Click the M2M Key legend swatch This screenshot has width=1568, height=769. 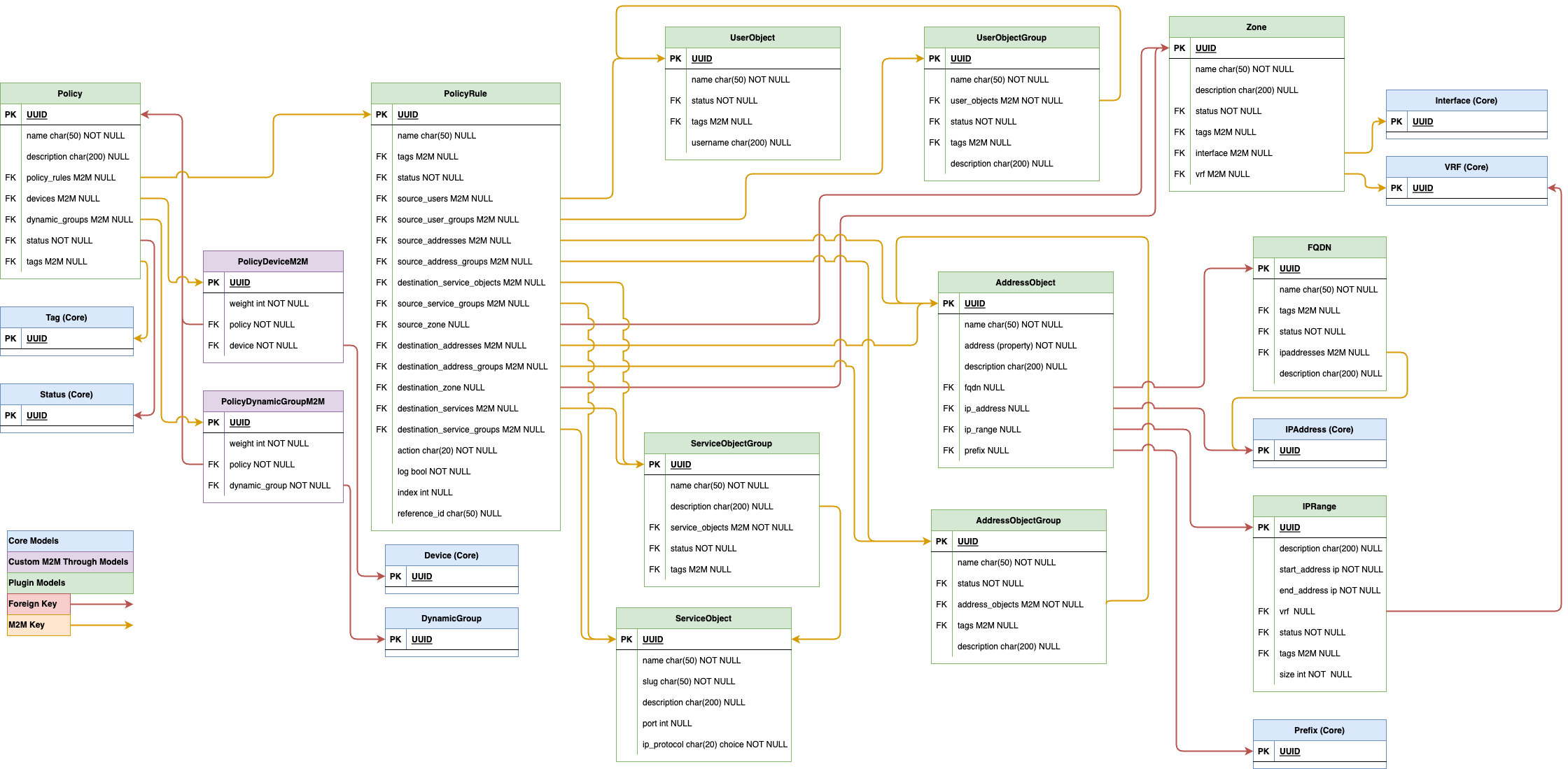point(38,625)
